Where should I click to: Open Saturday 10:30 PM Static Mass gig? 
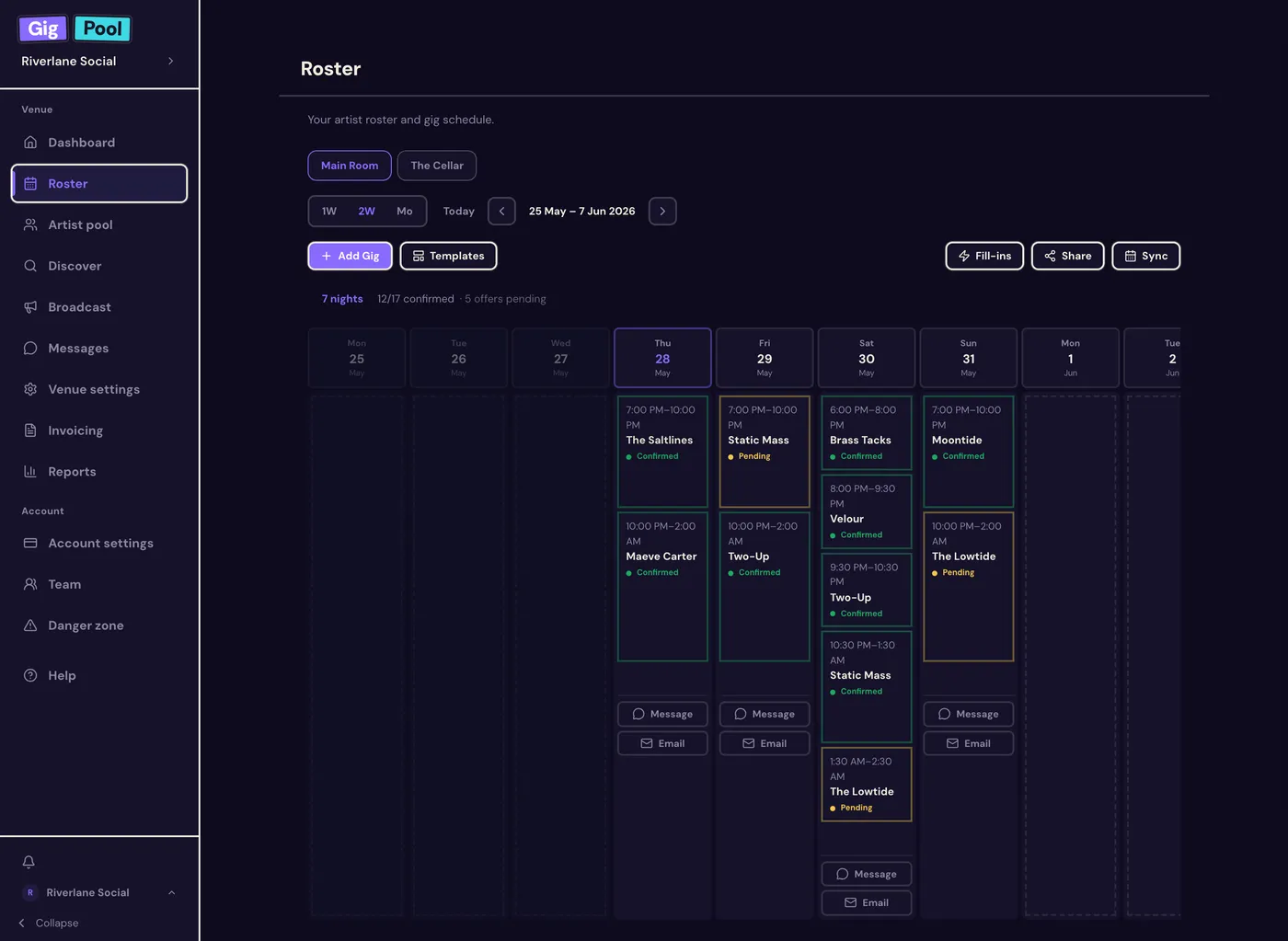pyautogui.click(x=867, y=687)
